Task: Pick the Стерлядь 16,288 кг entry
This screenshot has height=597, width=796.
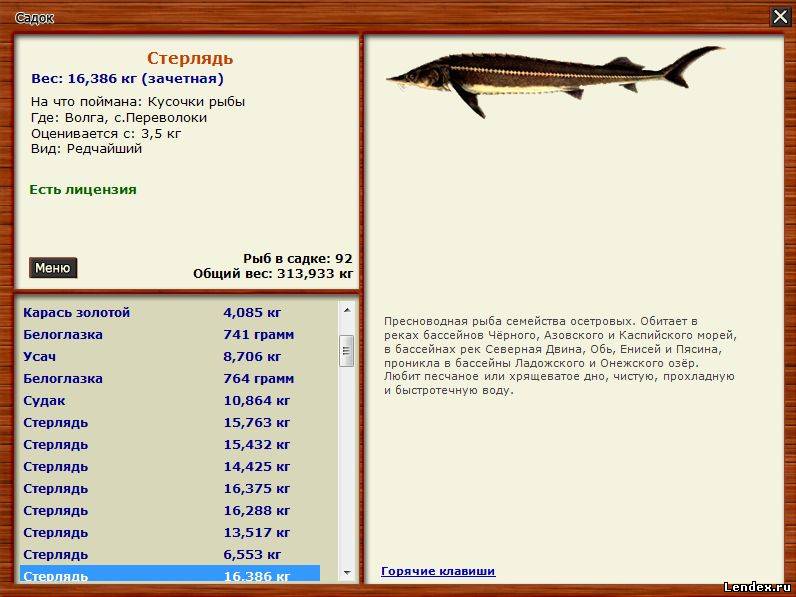Action: tap(170, 511)
